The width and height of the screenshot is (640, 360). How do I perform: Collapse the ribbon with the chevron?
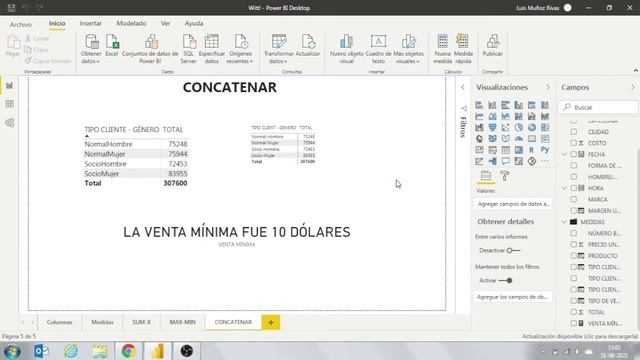[636, 71]
